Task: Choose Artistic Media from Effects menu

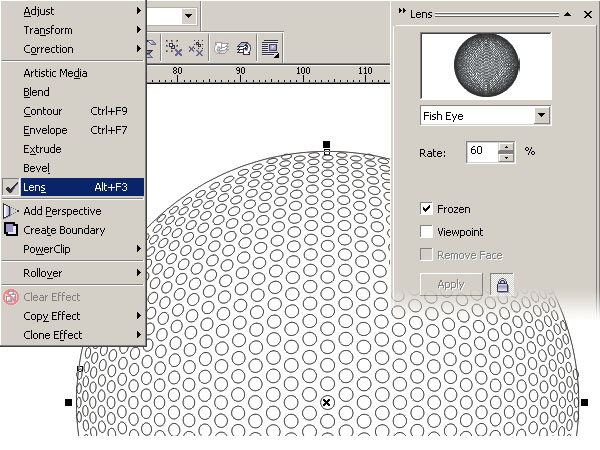Action: pos(73,73)
